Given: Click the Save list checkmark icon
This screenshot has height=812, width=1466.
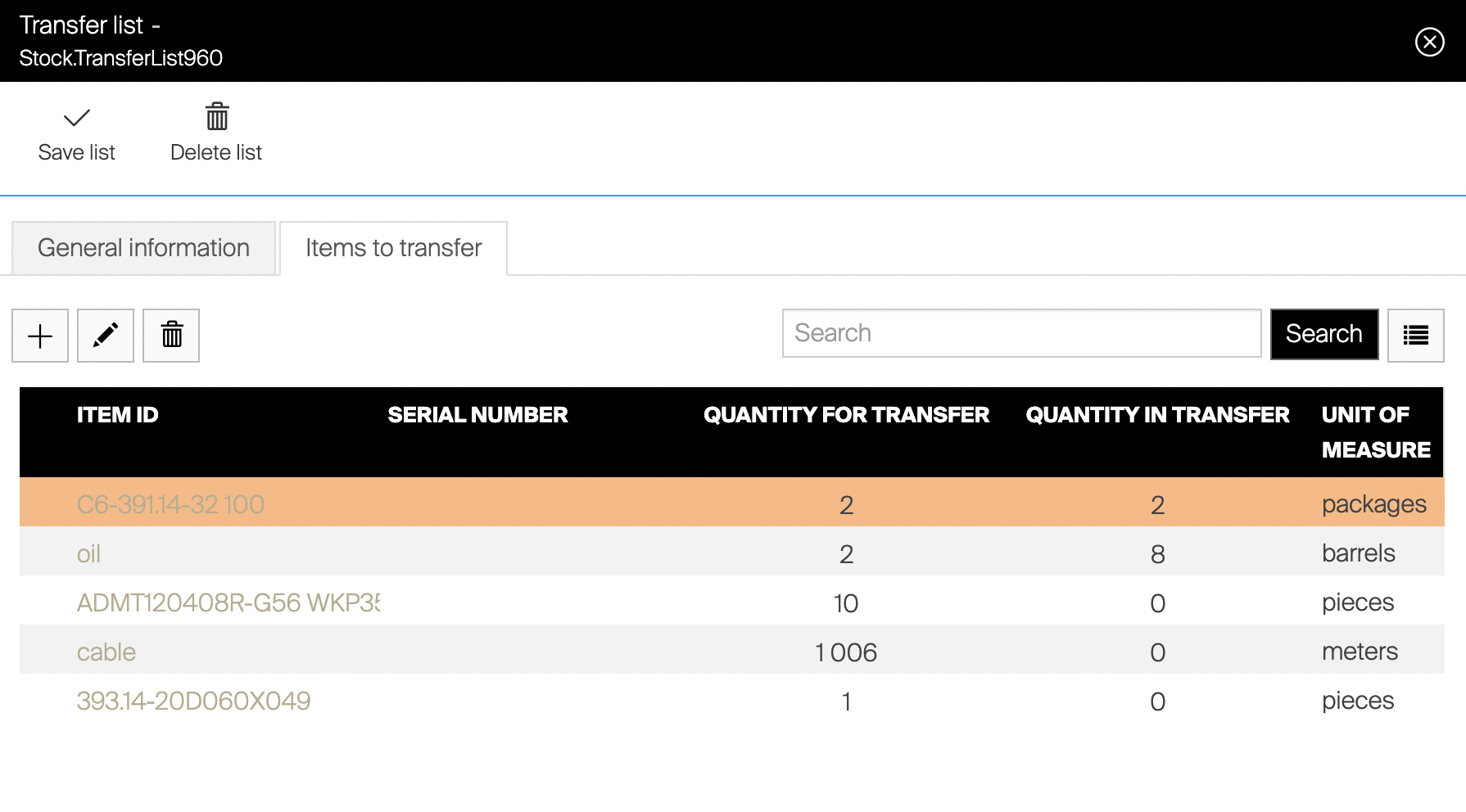Looking at the screenshot, I should 77,119.
